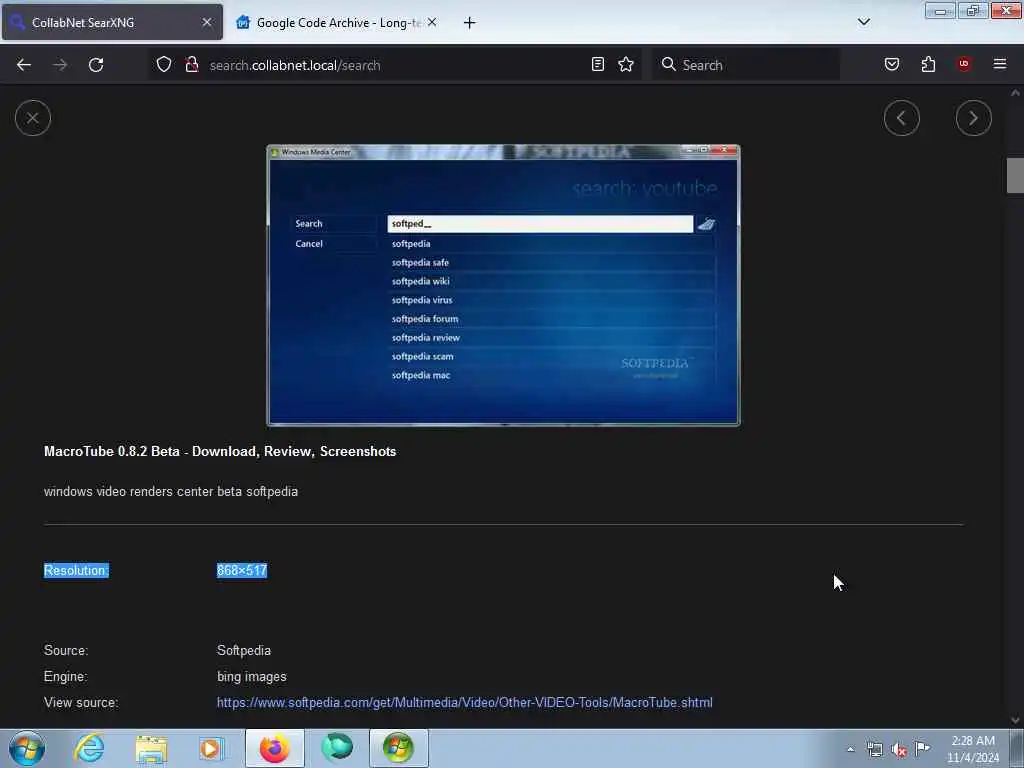
Task: Click the address bar URL
Action: 295,65
